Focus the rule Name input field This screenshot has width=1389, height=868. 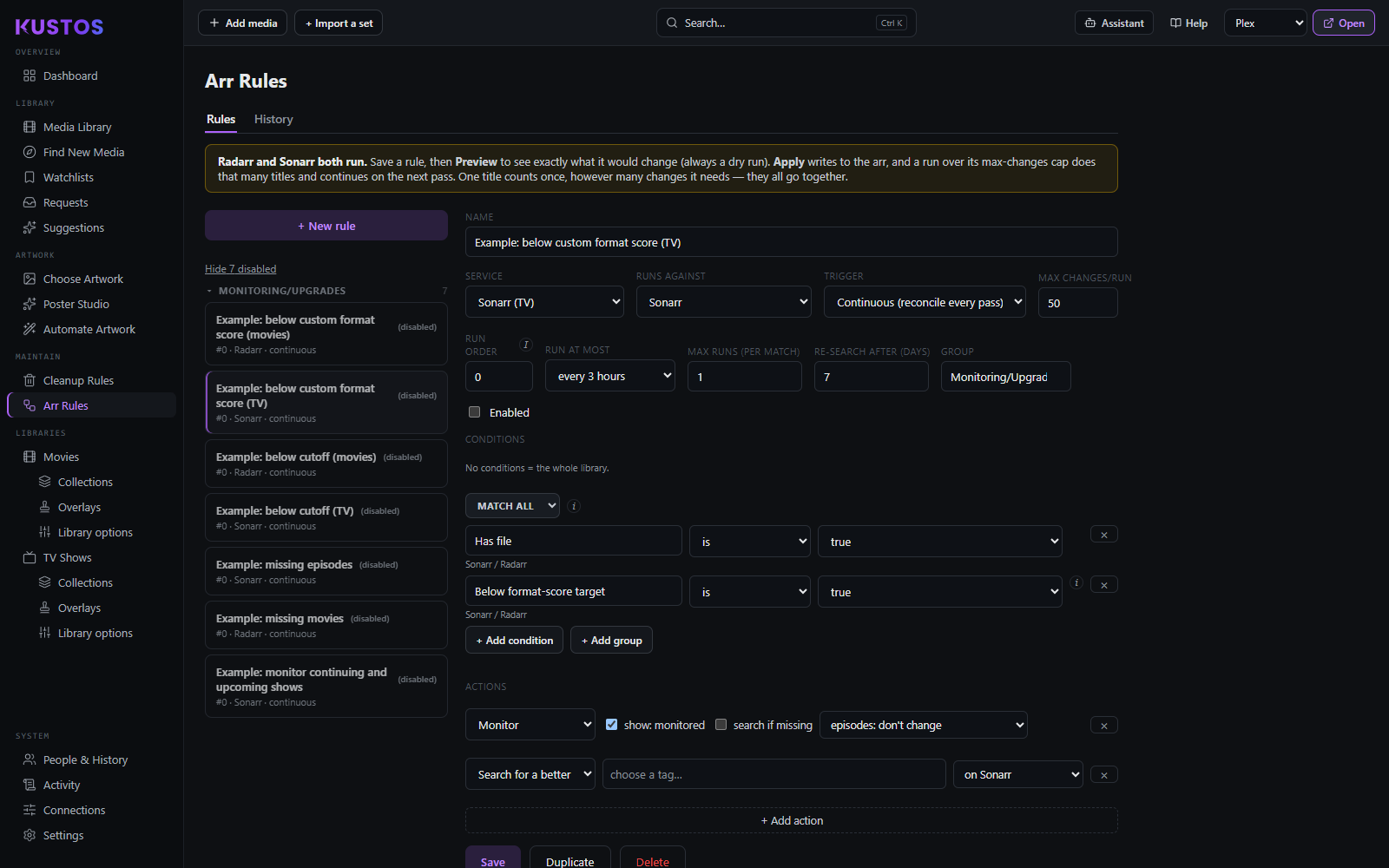coord(792,242)
